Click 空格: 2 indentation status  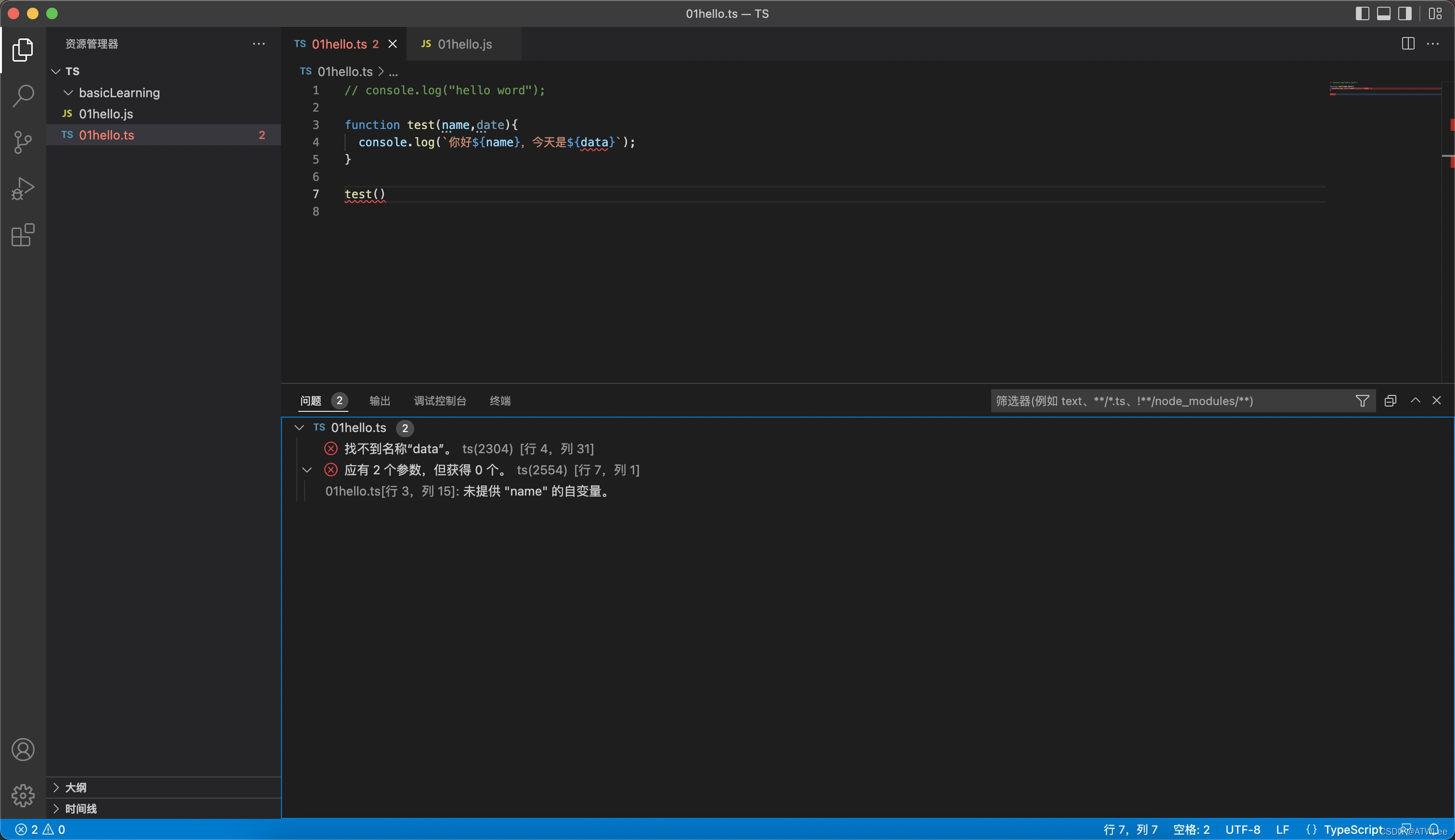[x=1191, y=829]
